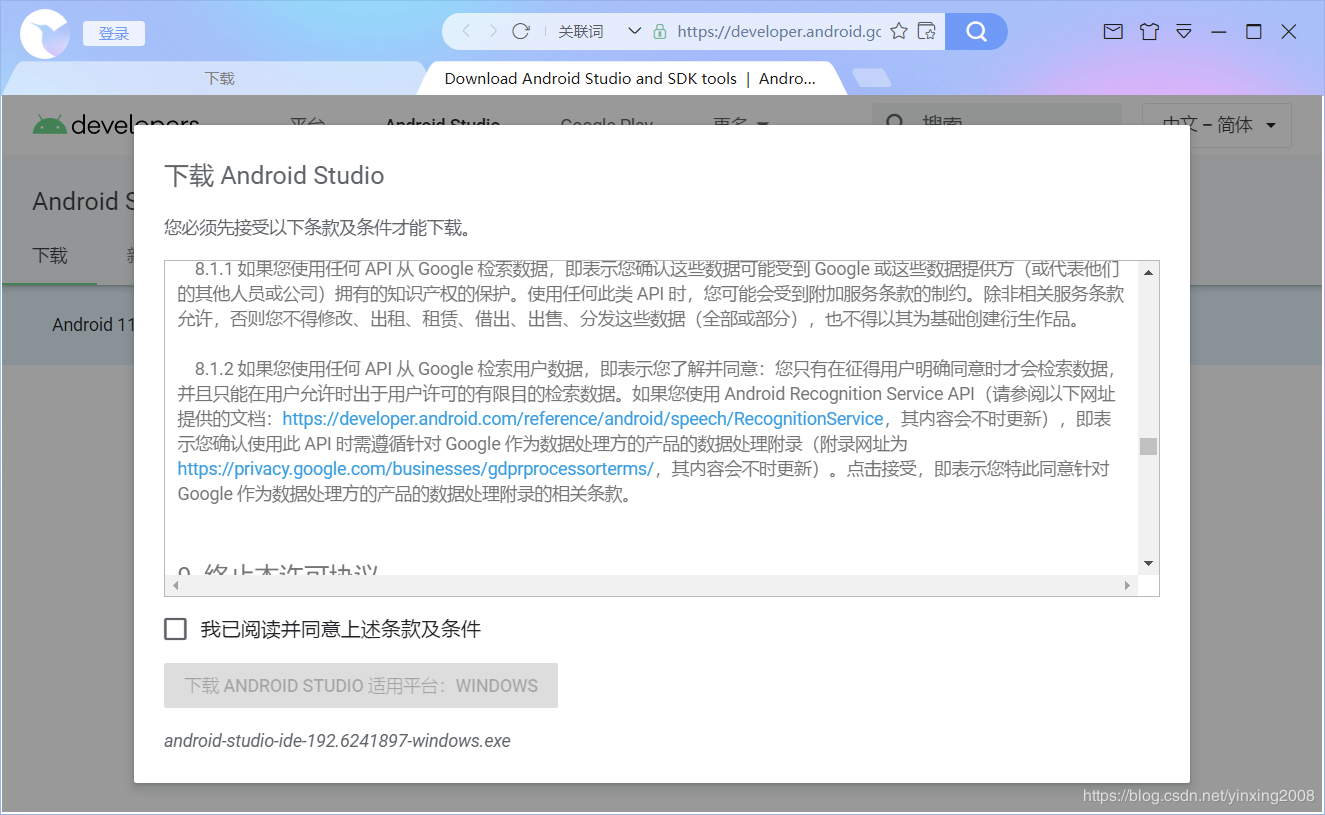Click the horizontal scrollbar right arrow in terms box
Viewport: 1325px width, 815px height.
click(1128, 585)
